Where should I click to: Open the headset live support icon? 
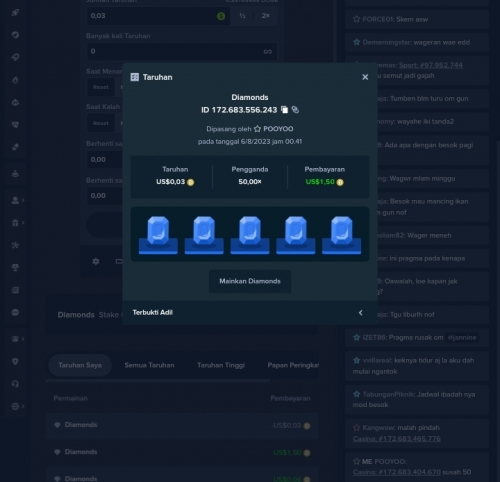[15, 384]
